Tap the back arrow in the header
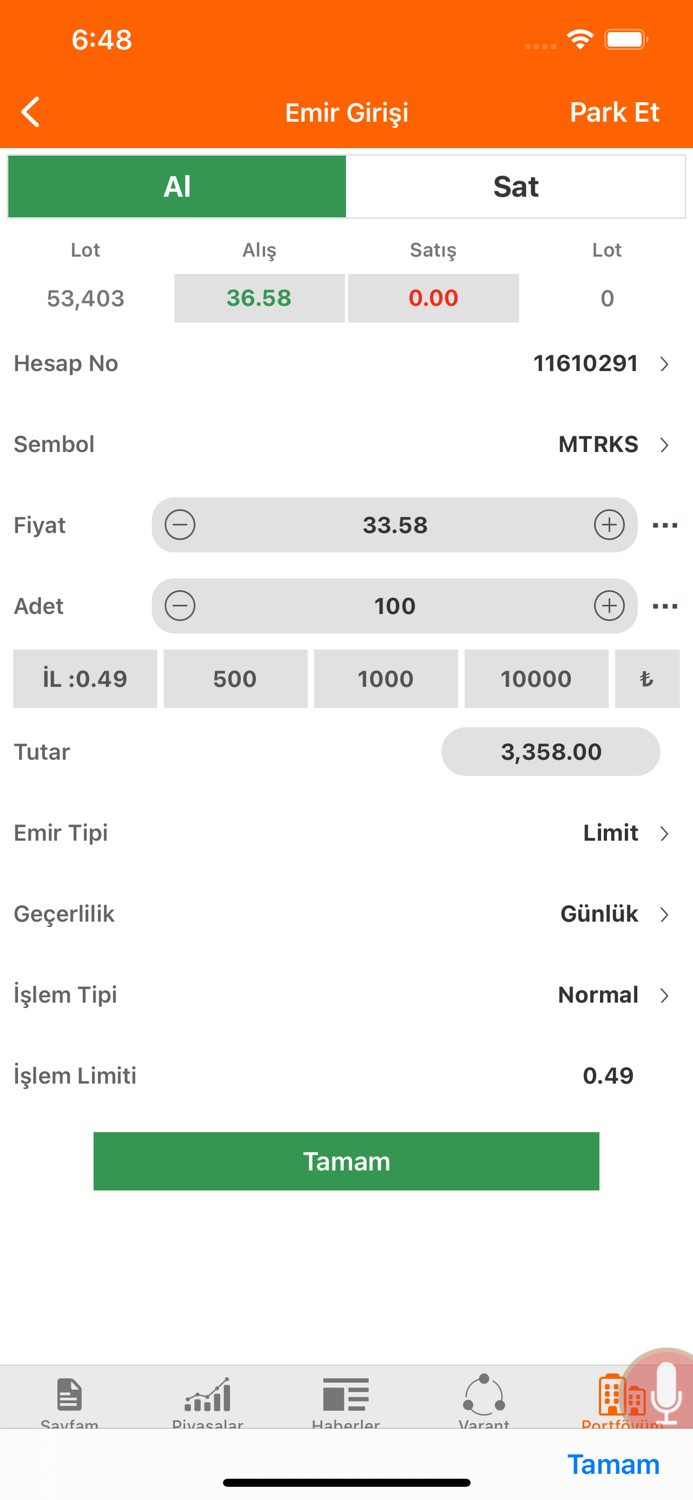This screenshot has height=1500, width=693. tap(30, 112)
